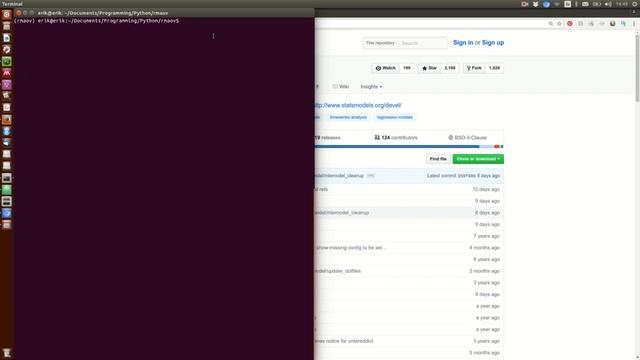Click Watch button on GitHub repo

tap(386, 68)
